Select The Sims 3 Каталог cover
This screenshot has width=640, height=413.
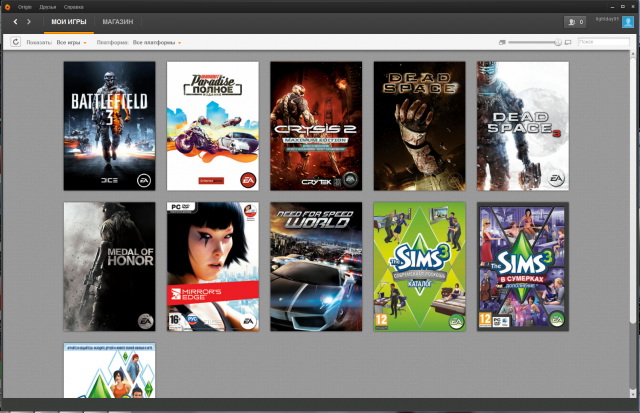[x=419, y=266]
